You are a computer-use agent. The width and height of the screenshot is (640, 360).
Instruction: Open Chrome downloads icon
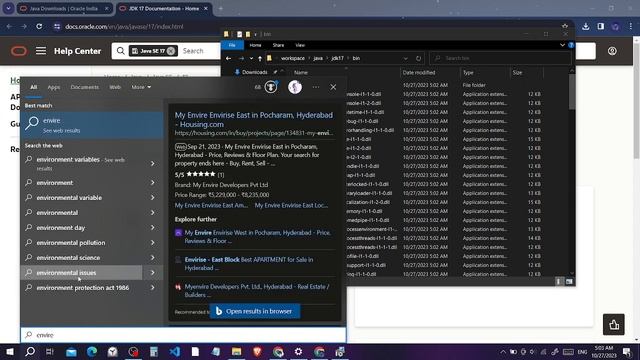pyautogui.click(x=586, y=27)
